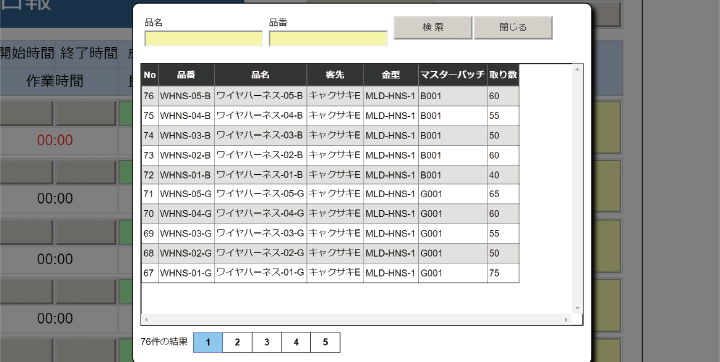Focus the 品番 input field
This screenshot has width=720, height=362.
tap(328, 39)
